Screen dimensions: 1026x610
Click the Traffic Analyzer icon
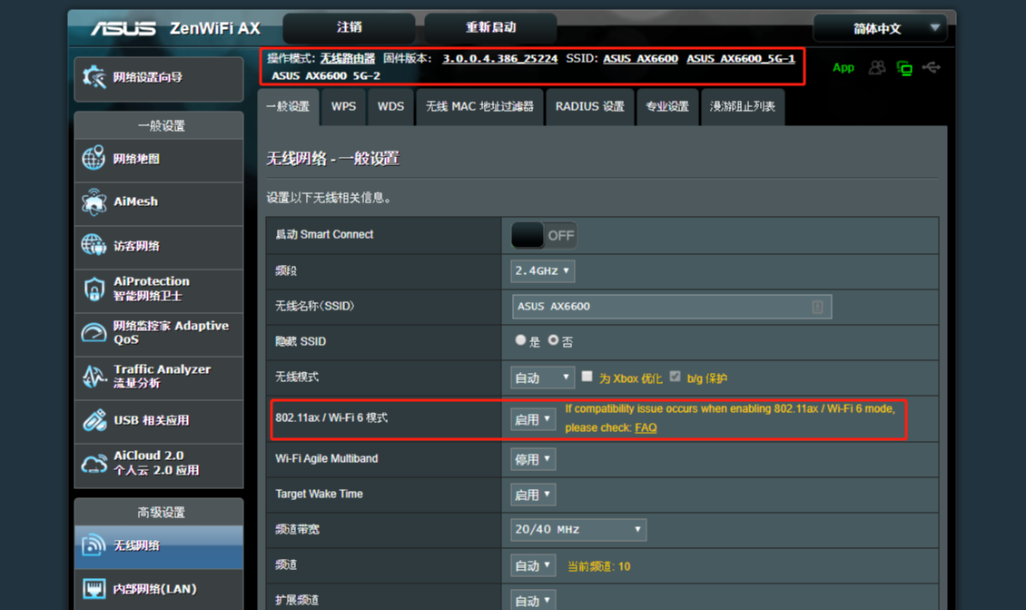[94, 376]
